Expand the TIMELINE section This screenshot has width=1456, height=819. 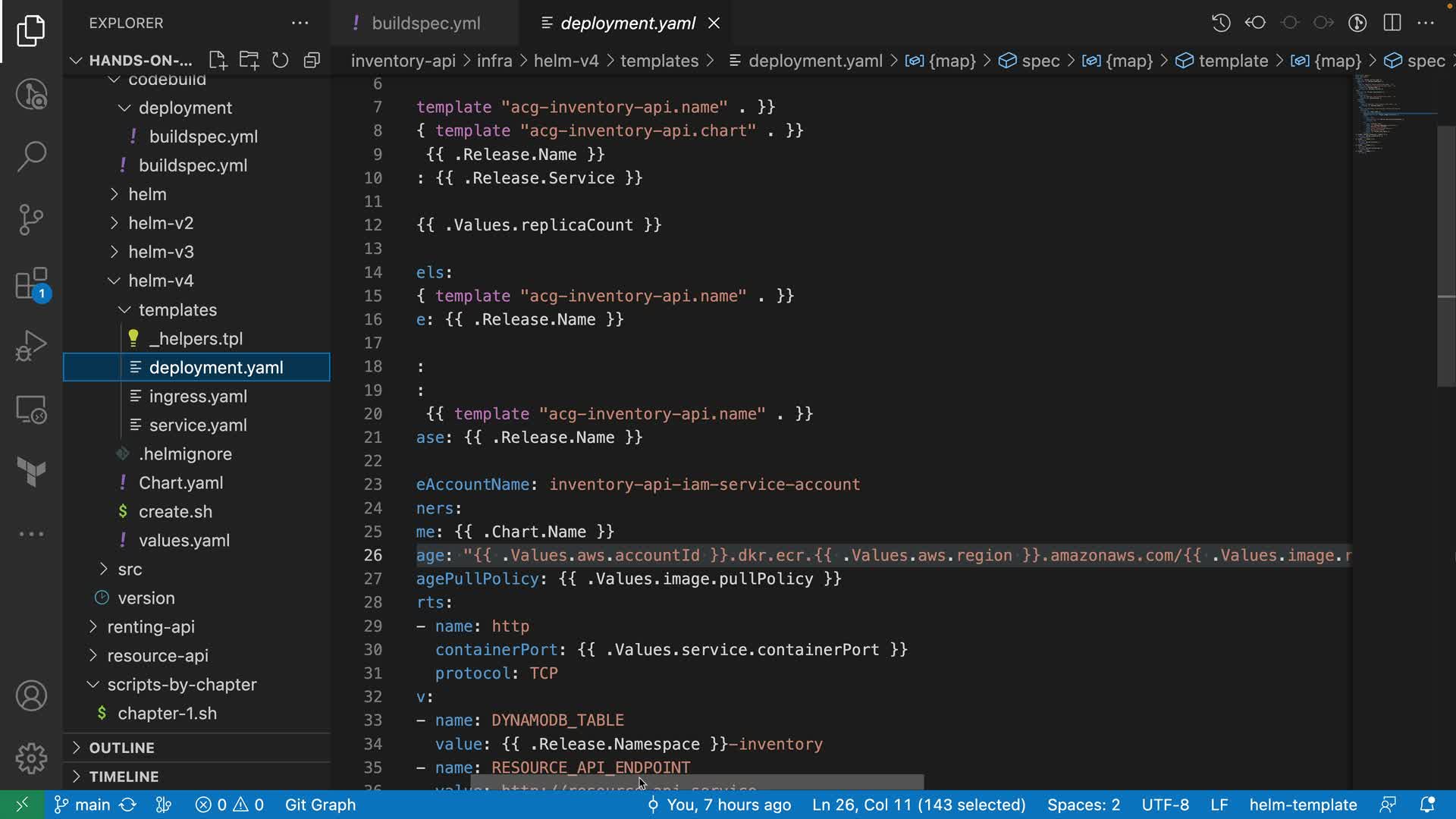click(x=124, y=777)
